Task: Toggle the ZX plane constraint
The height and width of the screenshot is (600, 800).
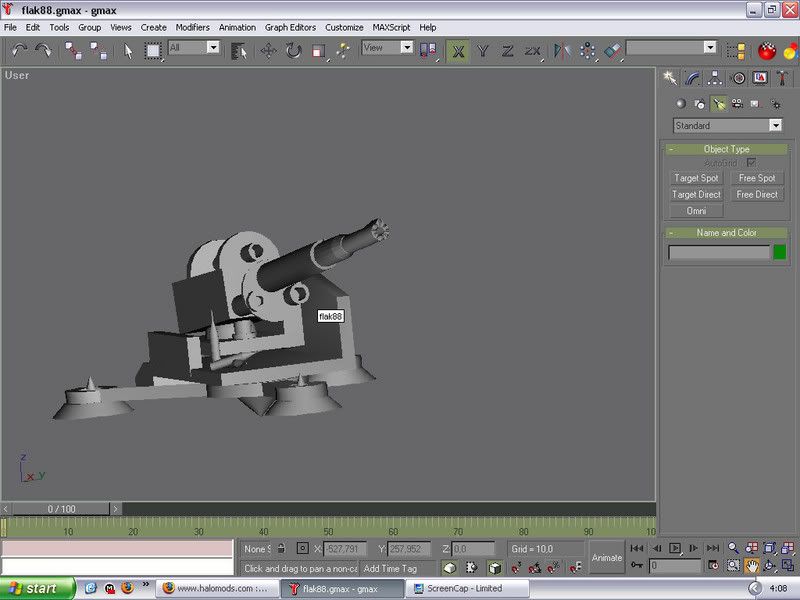Action: (x=532, y=51)
